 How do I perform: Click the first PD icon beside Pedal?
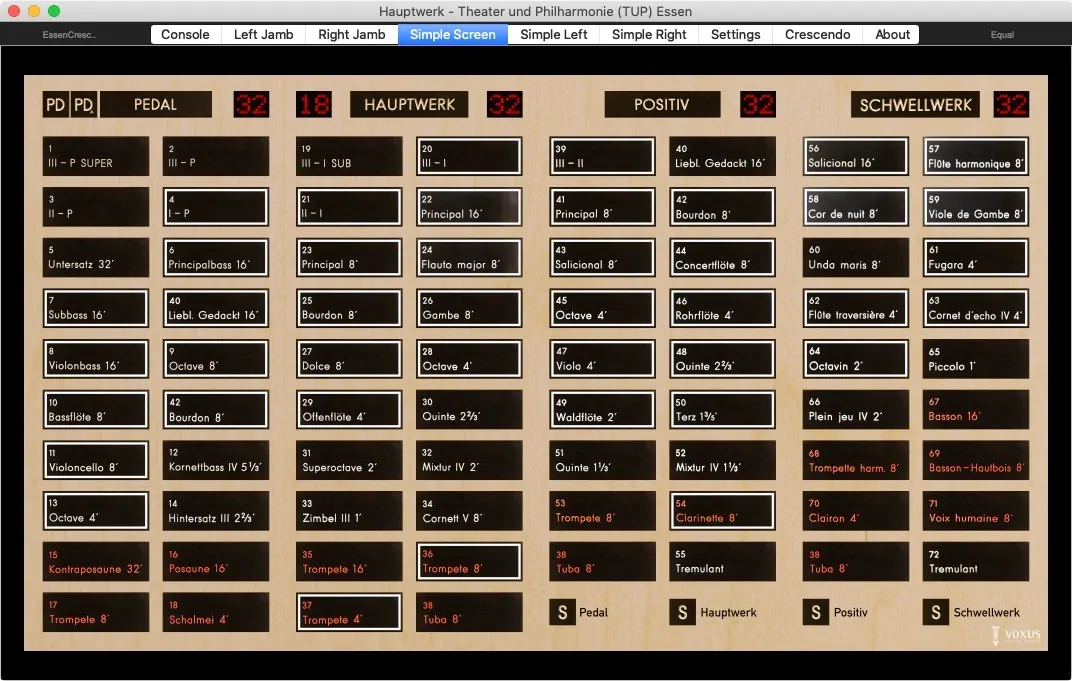tap(55, 105)
